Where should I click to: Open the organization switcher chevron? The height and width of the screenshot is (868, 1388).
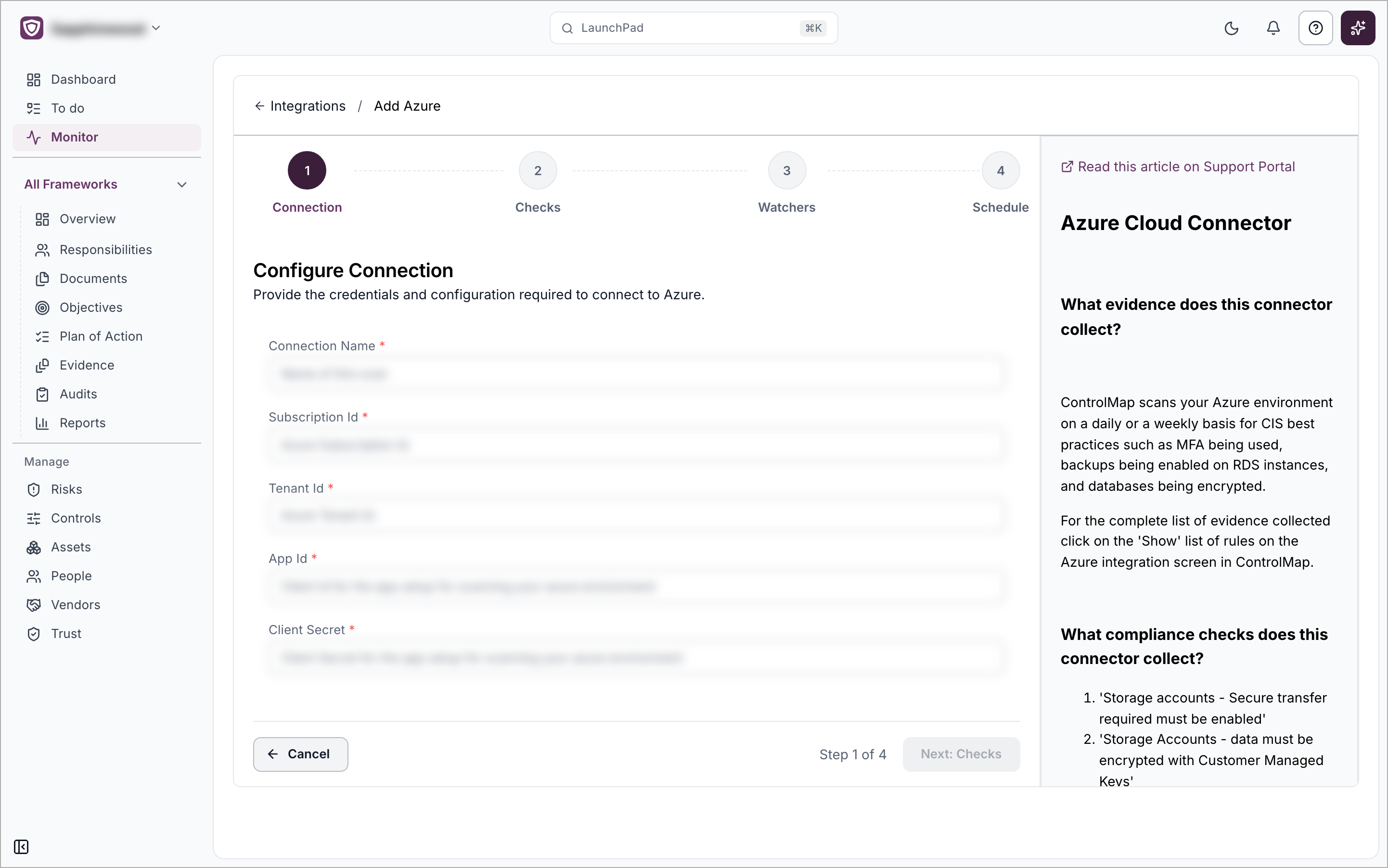155,27
